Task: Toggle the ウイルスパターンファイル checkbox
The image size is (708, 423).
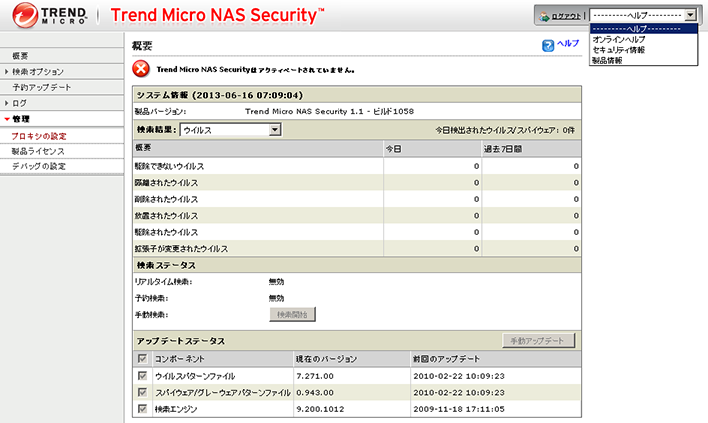Action: [x=142, y=376]
